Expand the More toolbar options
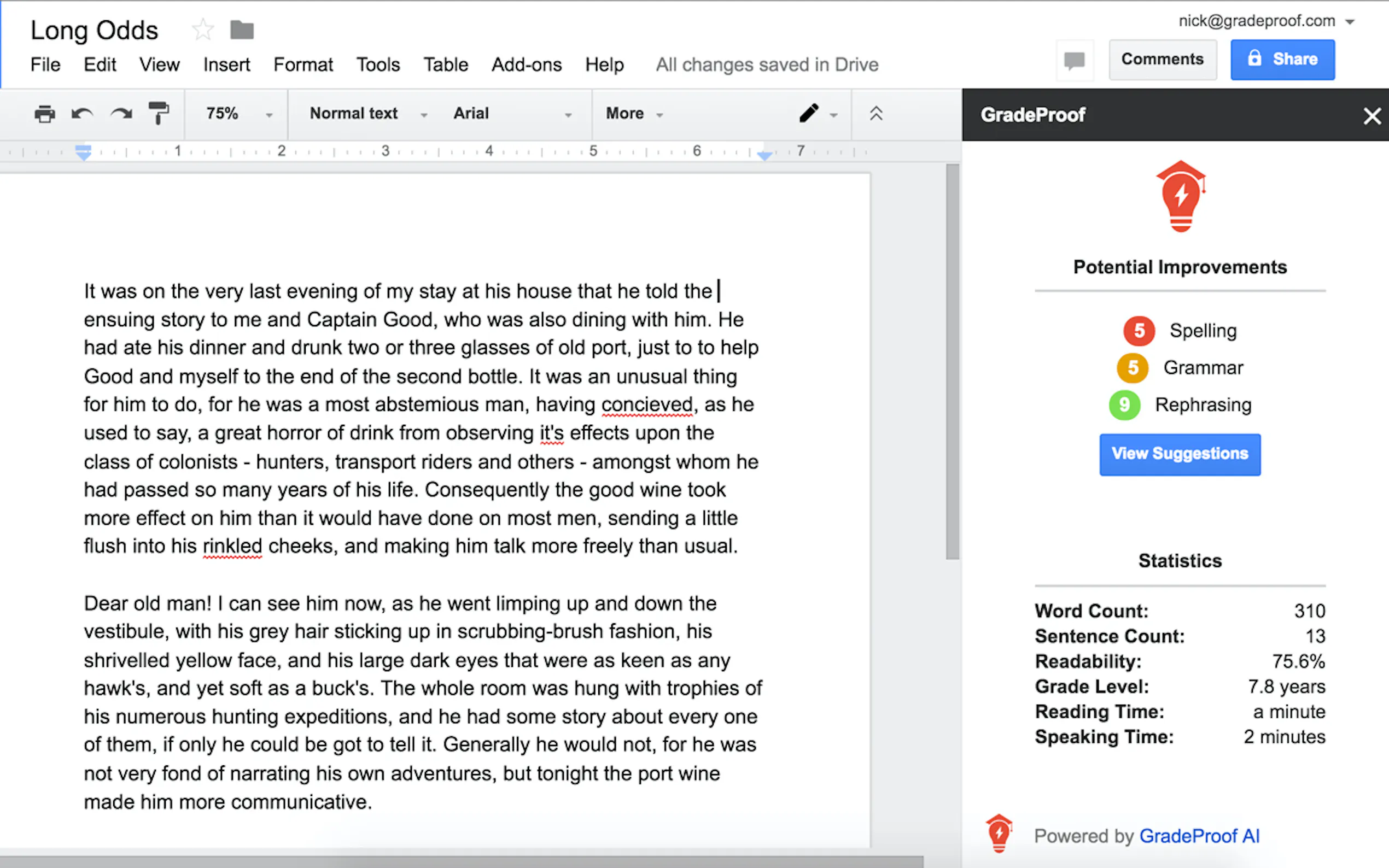The height and width of the screenshot is (868, 1389). 634,114
